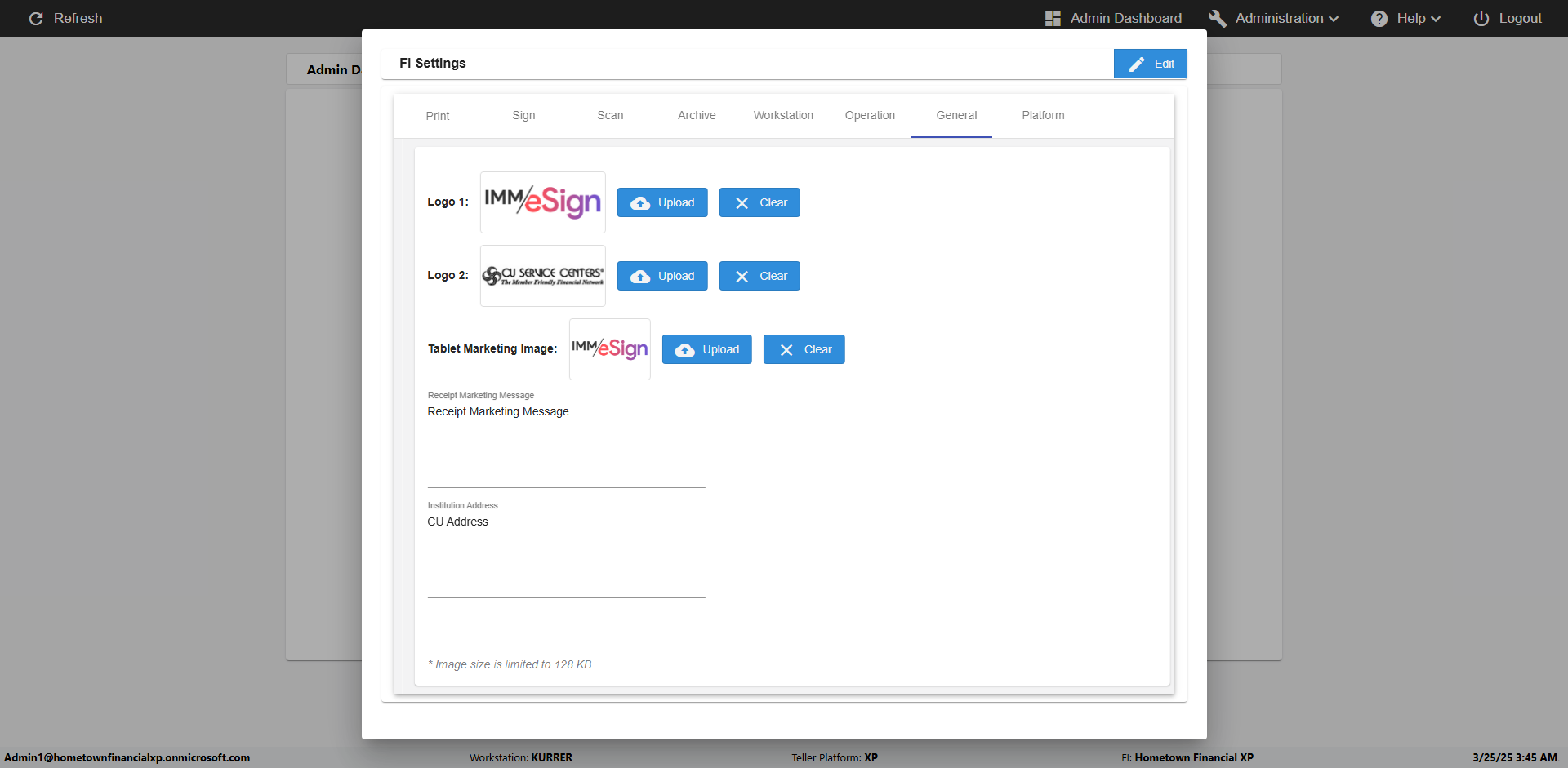Click Clear text for Logo 2
The width and height of the screenshot is (1568, 768).
click(773, 276)
